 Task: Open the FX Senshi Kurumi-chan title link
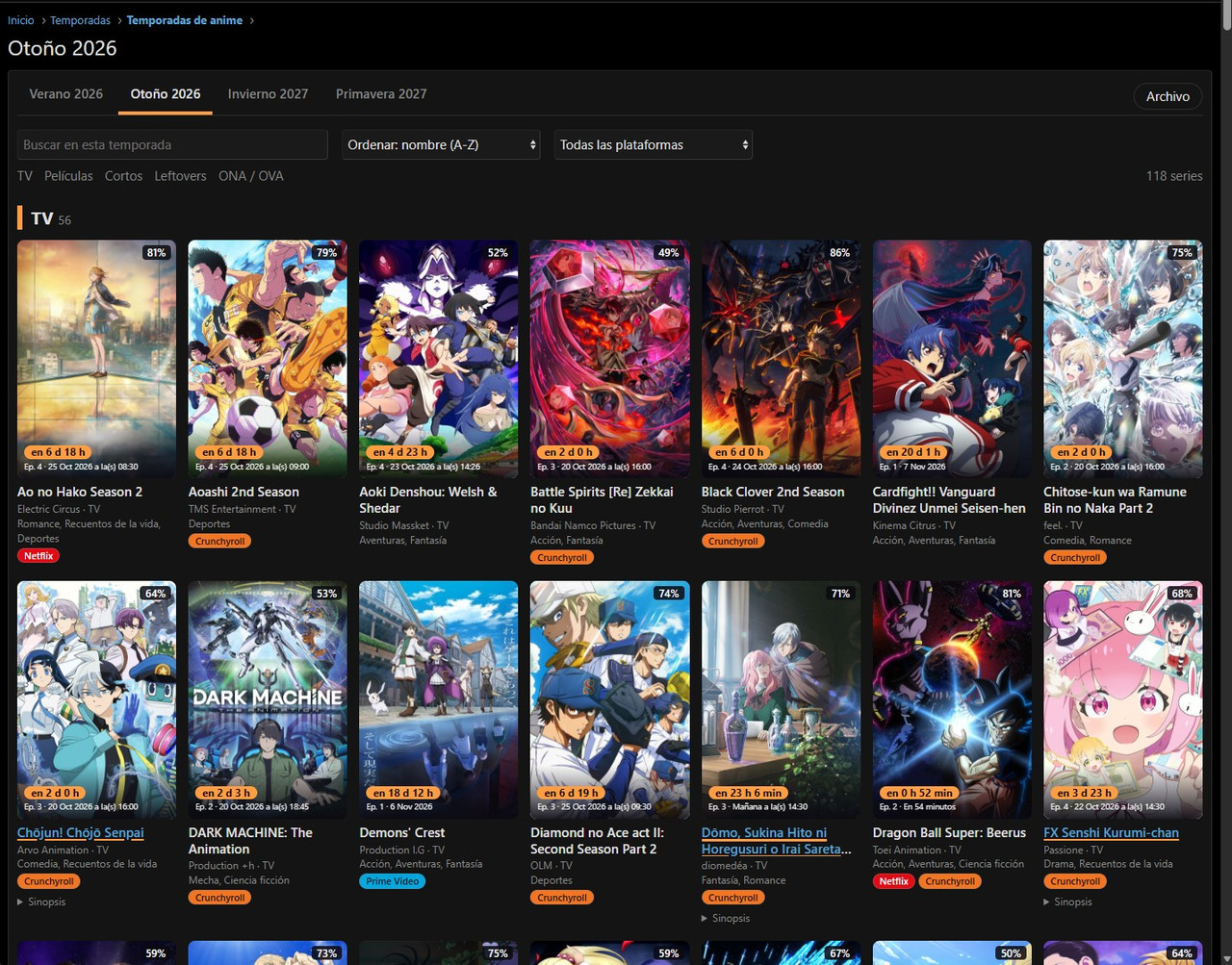[x=1111, y=833]
